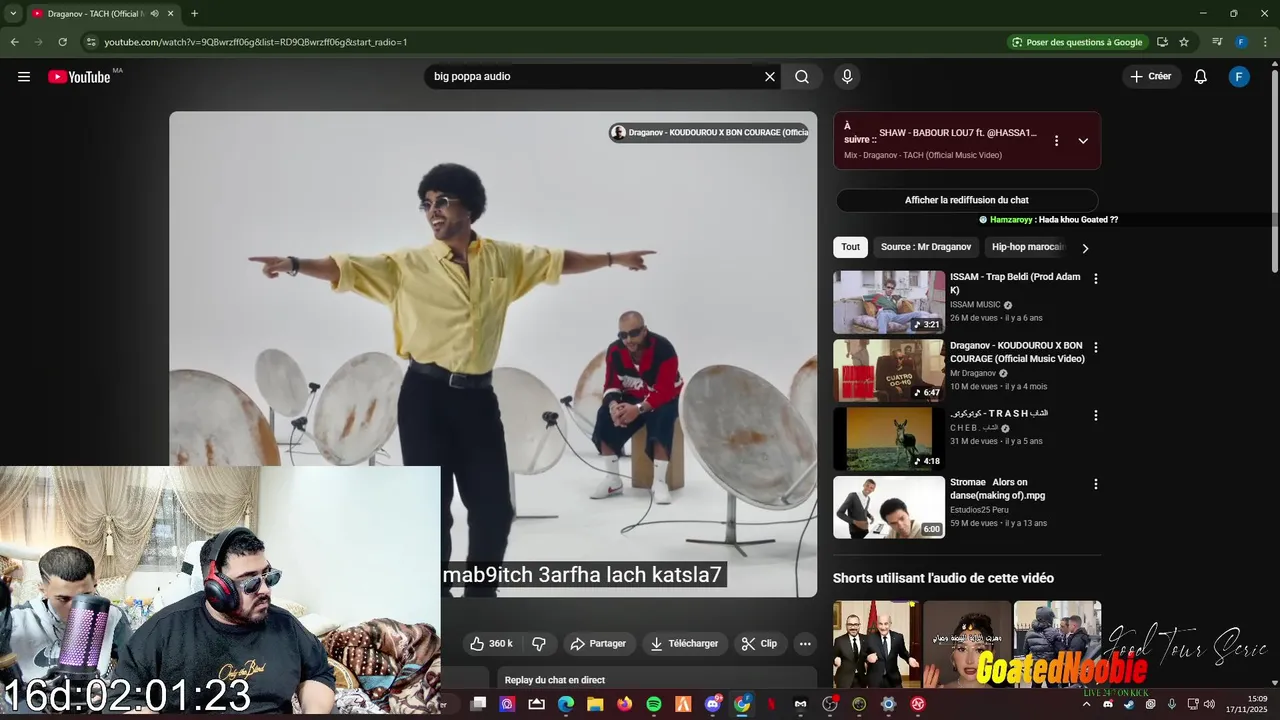Mute the Draganov tab via speaker icon
The width and height of the screenshot is (1280, 720).
click(155, 14)
